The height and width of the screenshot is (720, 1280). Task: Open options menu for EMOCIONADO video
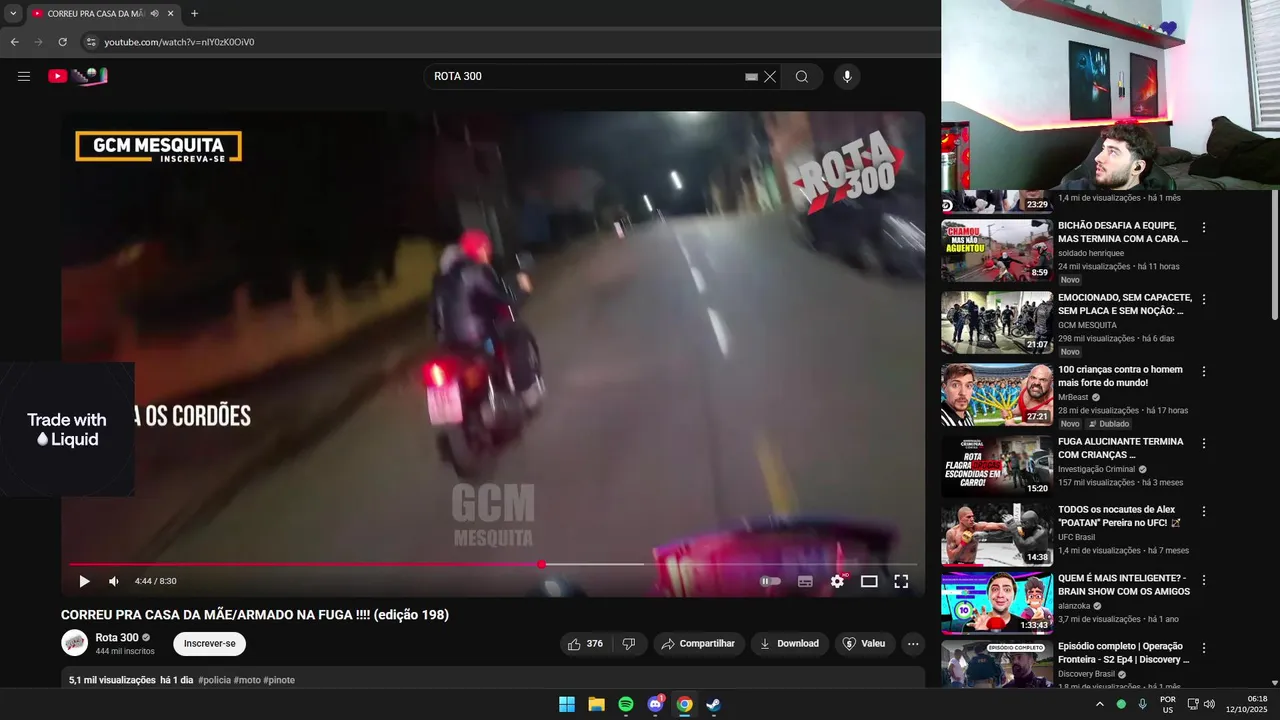[1204, 300]
